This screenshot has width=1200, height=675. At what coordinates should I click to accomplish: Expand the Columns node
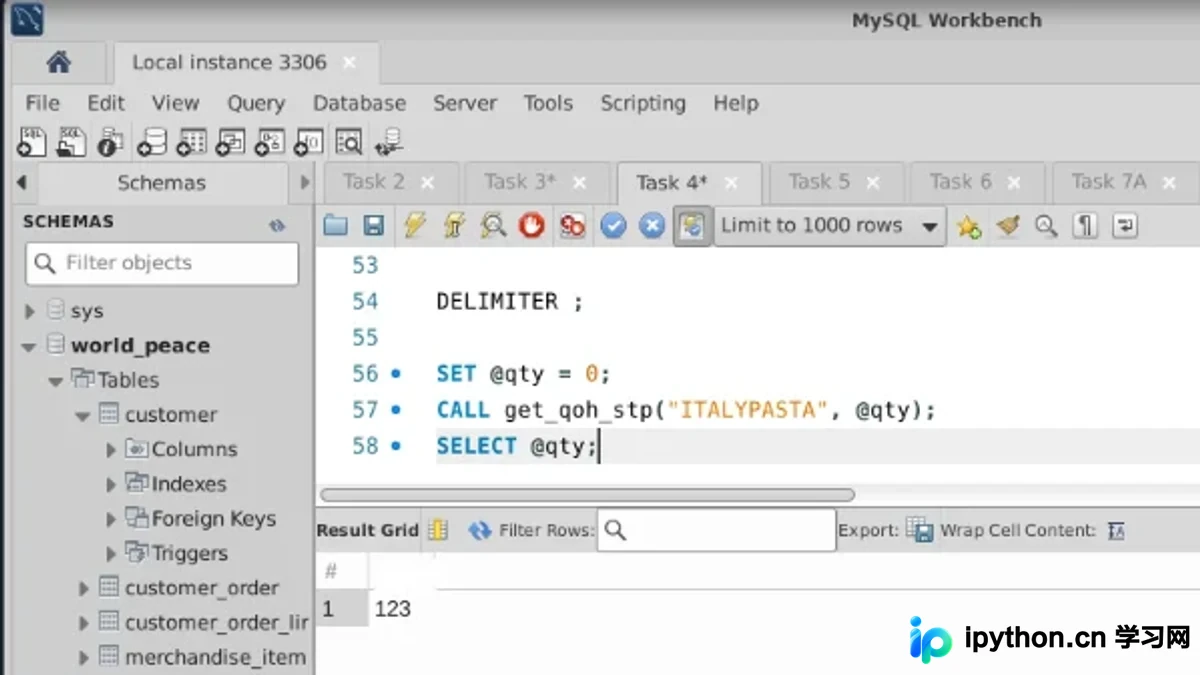(111, 450)
